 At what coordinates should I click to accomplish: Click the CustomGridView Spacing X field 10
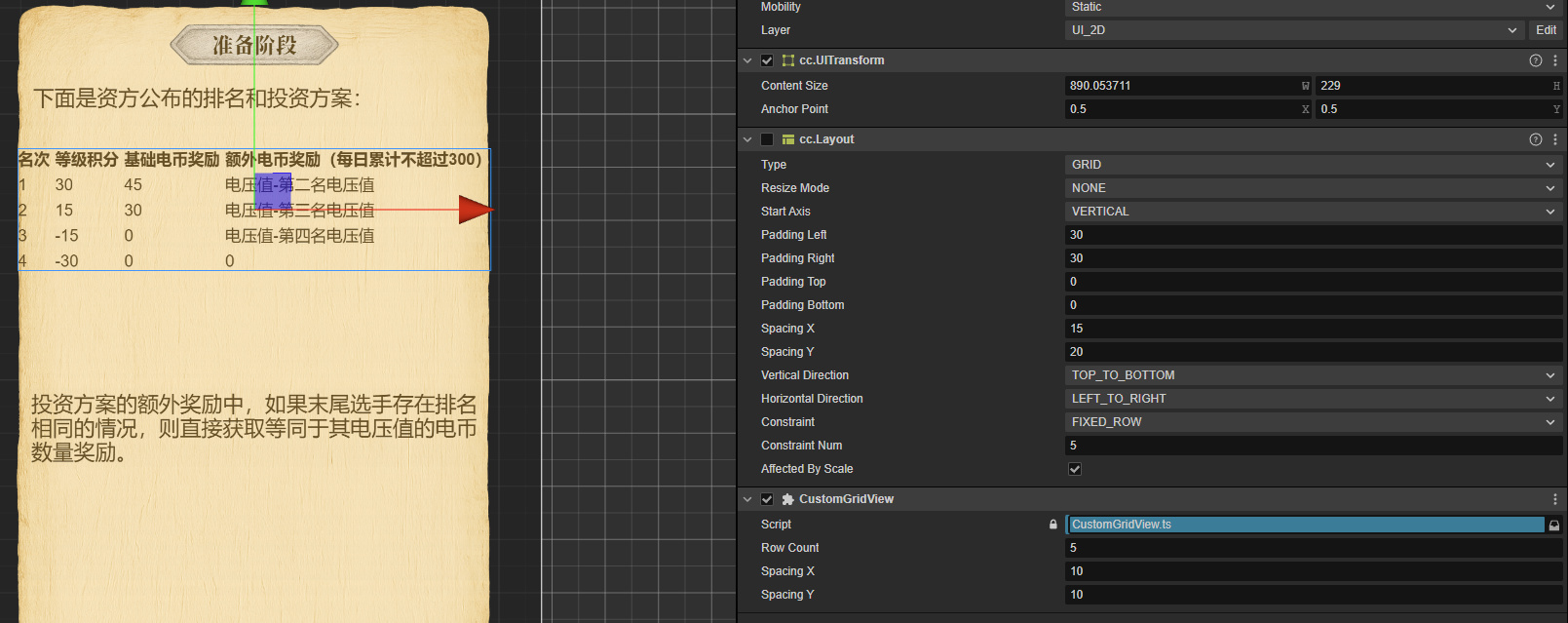pos(1314,571)
